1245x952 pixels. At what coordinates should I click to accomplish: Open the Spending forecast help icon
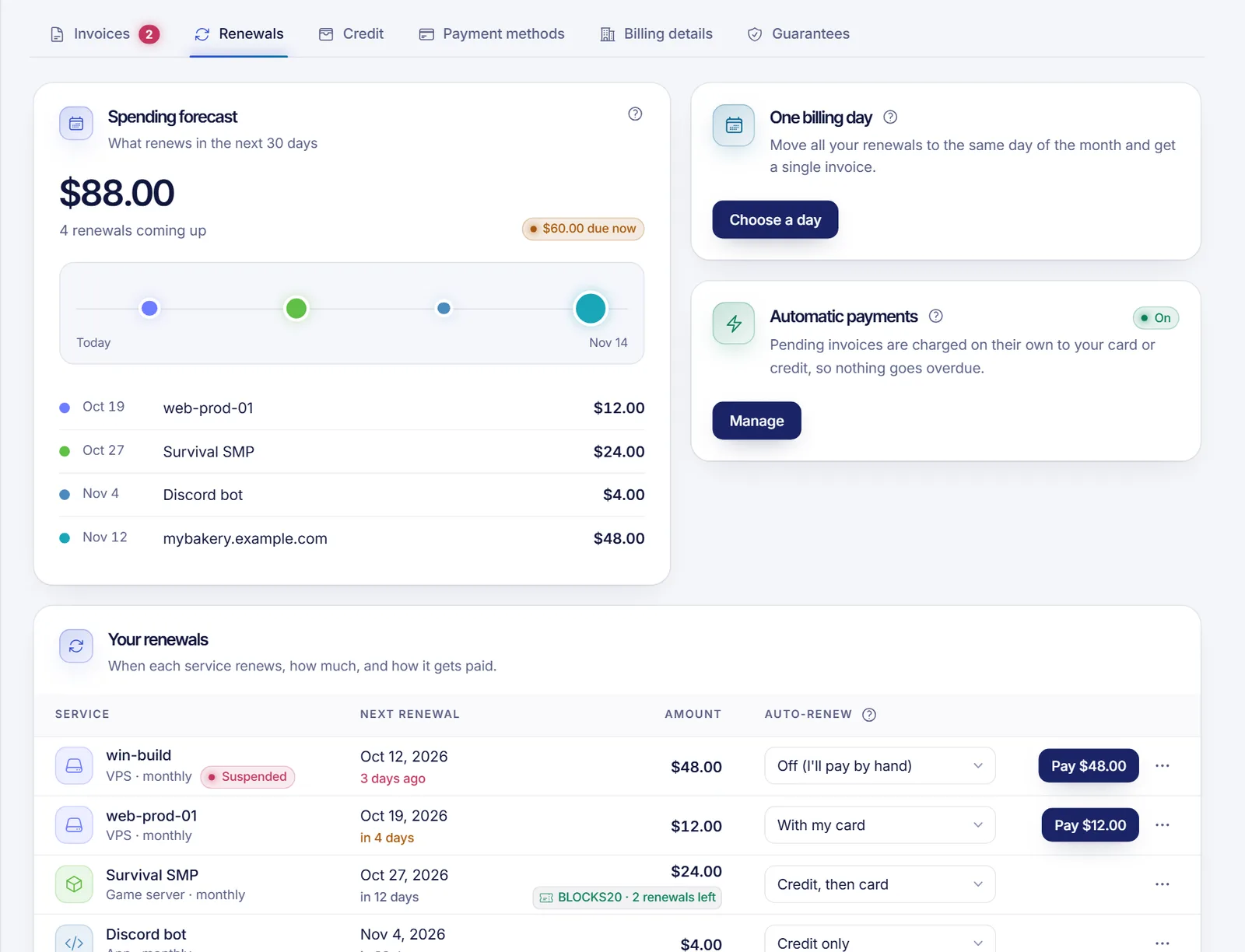tap(635, 114)
